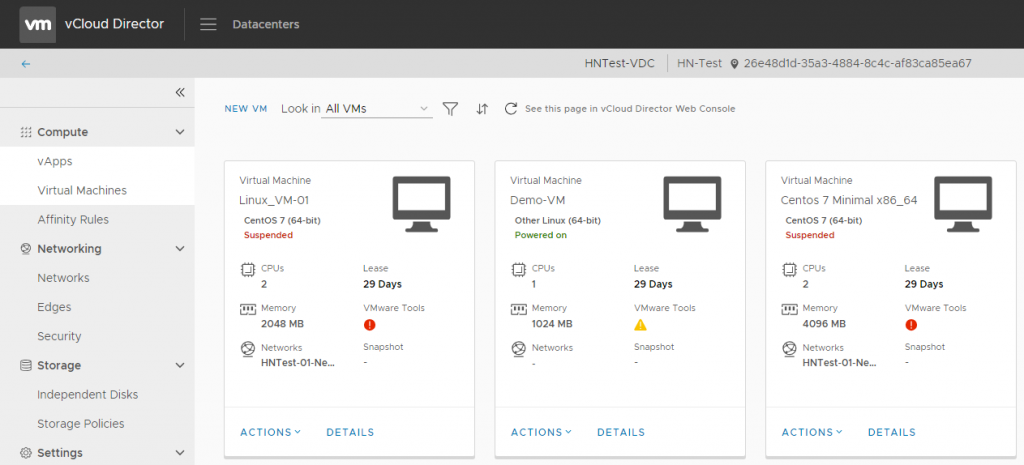Click the HNTest-VDC label

619,64
